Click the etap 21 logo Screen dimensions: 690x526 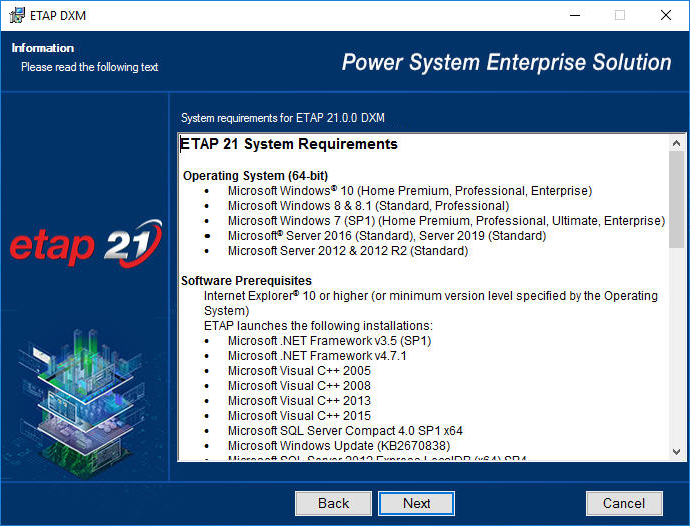86,243
